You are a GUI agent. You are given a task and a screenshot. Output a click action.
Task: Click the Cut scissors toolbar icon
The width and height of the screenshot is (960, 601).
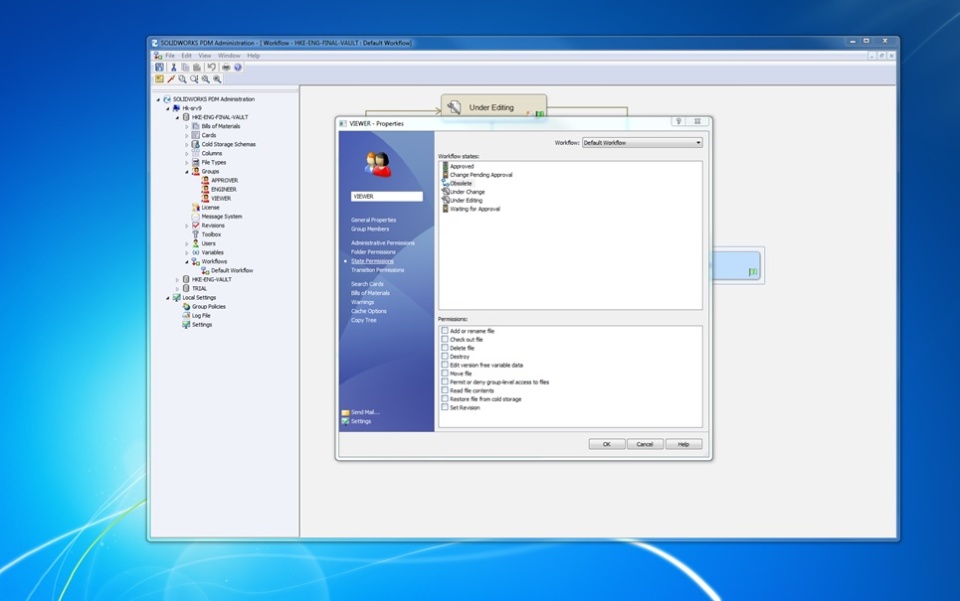(x=173, y=67)
